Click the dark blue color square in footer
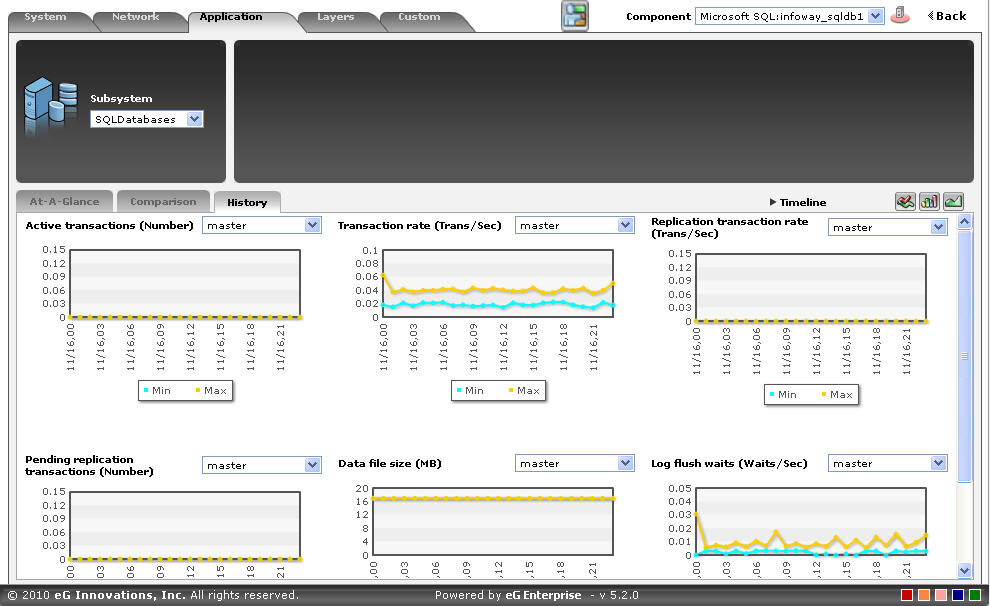This screenshot has width=990, height=606. [x=958, y=595]
